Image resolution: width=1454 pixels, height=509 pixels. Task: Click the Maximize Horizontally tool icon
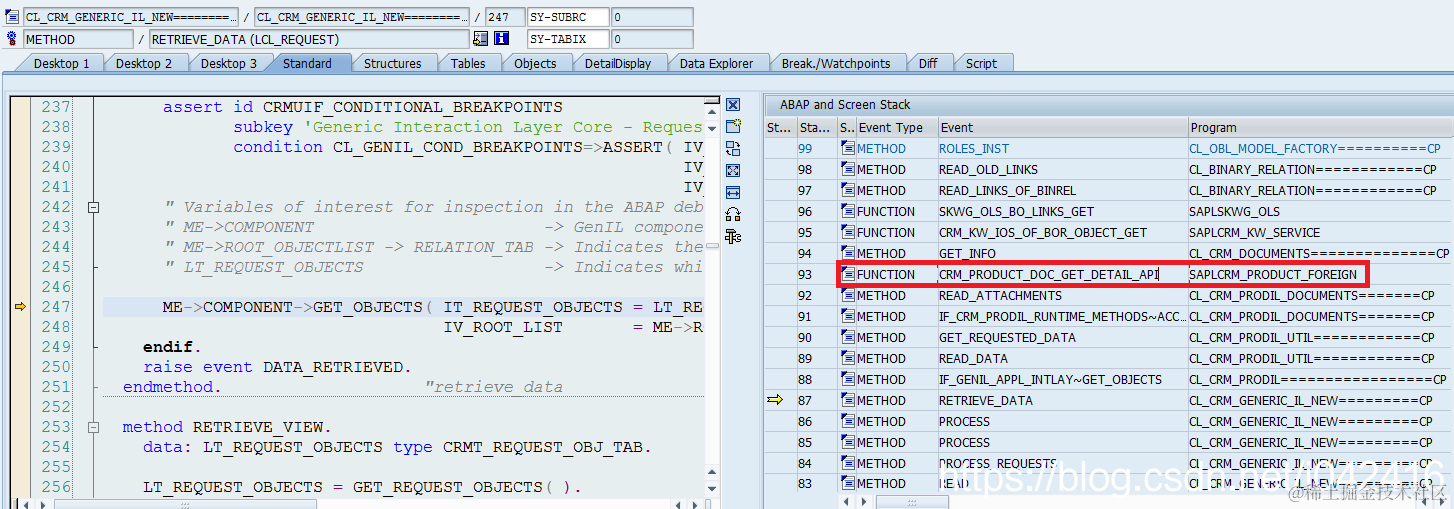tap(733, 192)
